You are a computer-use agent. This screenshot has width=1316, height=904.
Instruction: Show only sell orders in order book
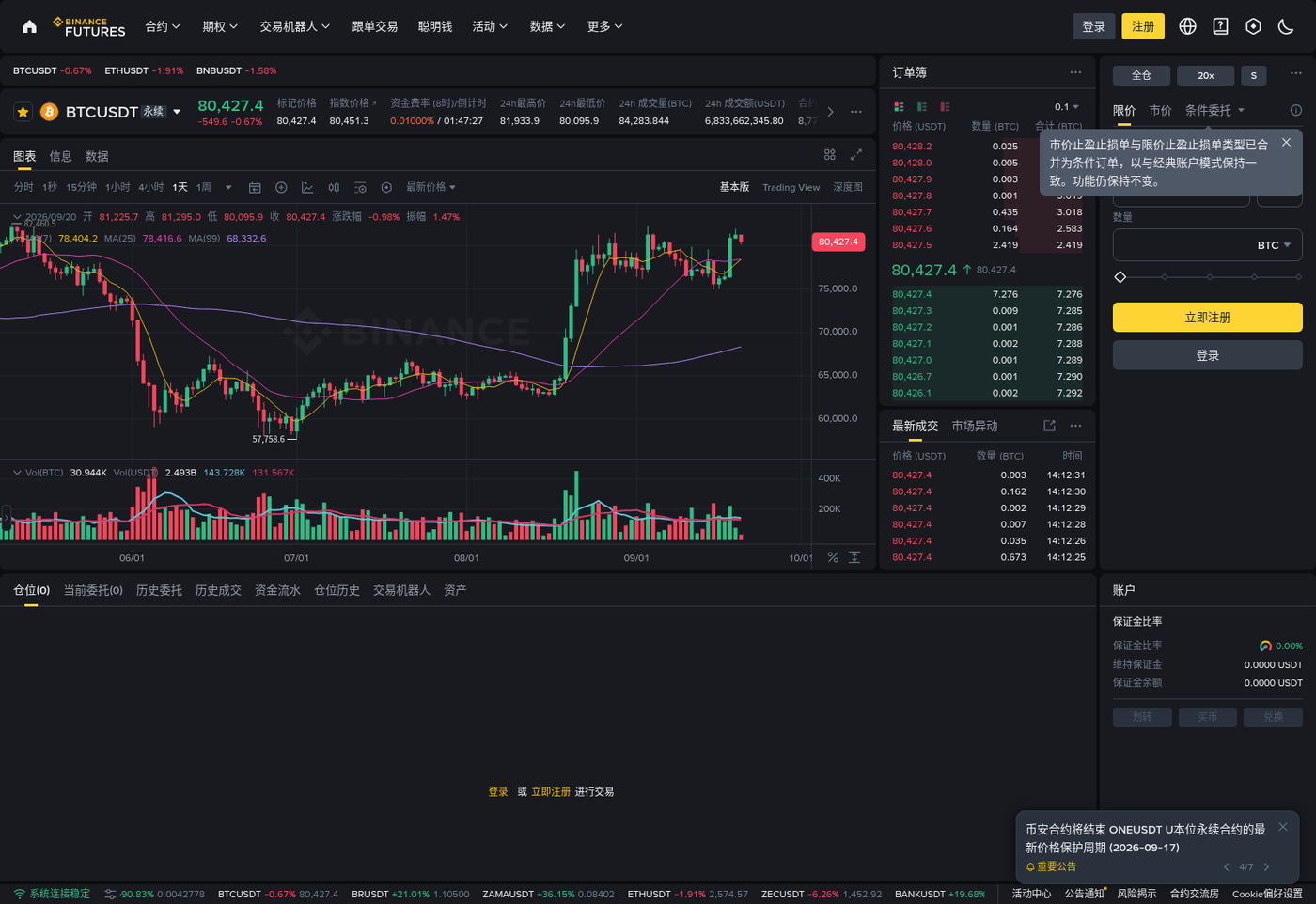[945, 107]
